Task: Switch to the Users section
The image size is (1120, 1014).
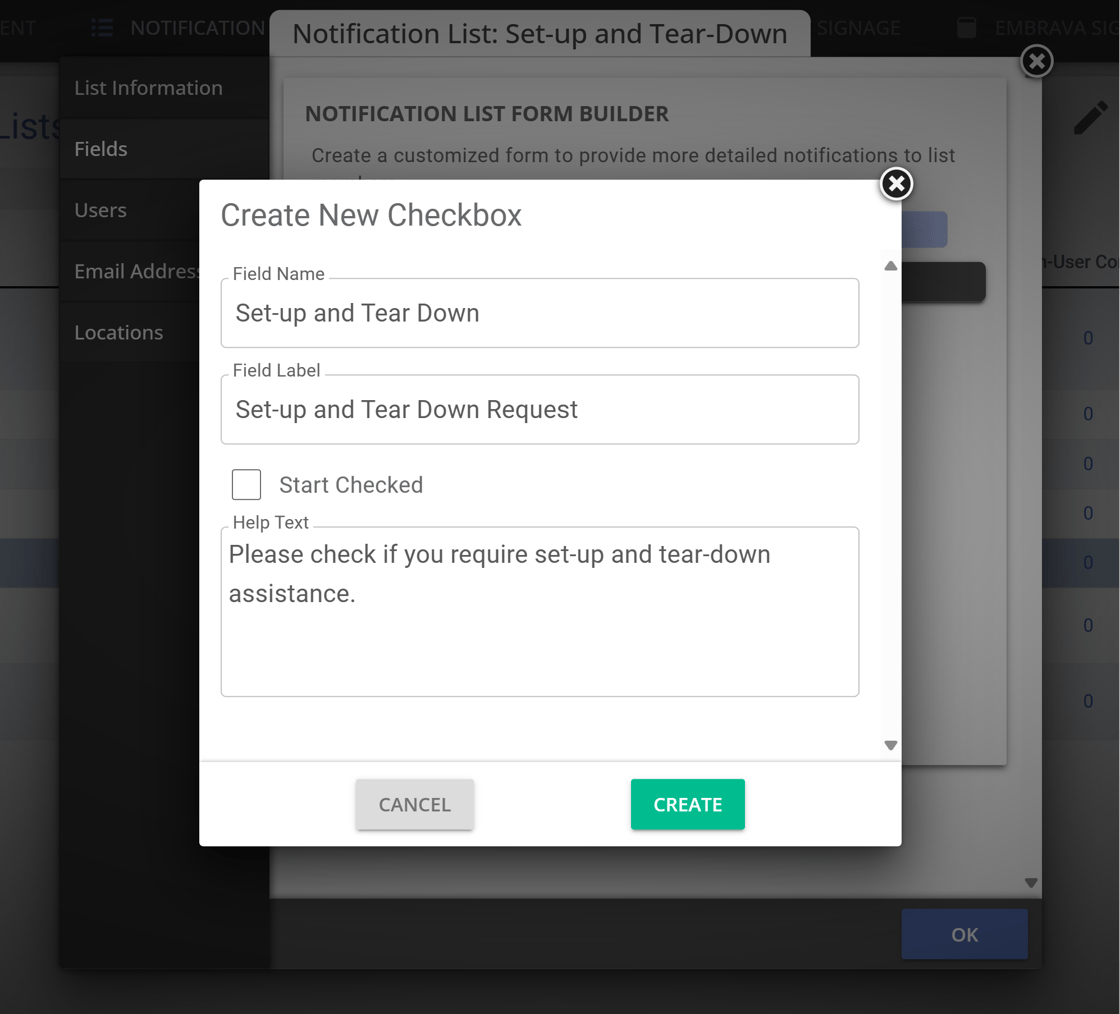Action: [101, 210]
